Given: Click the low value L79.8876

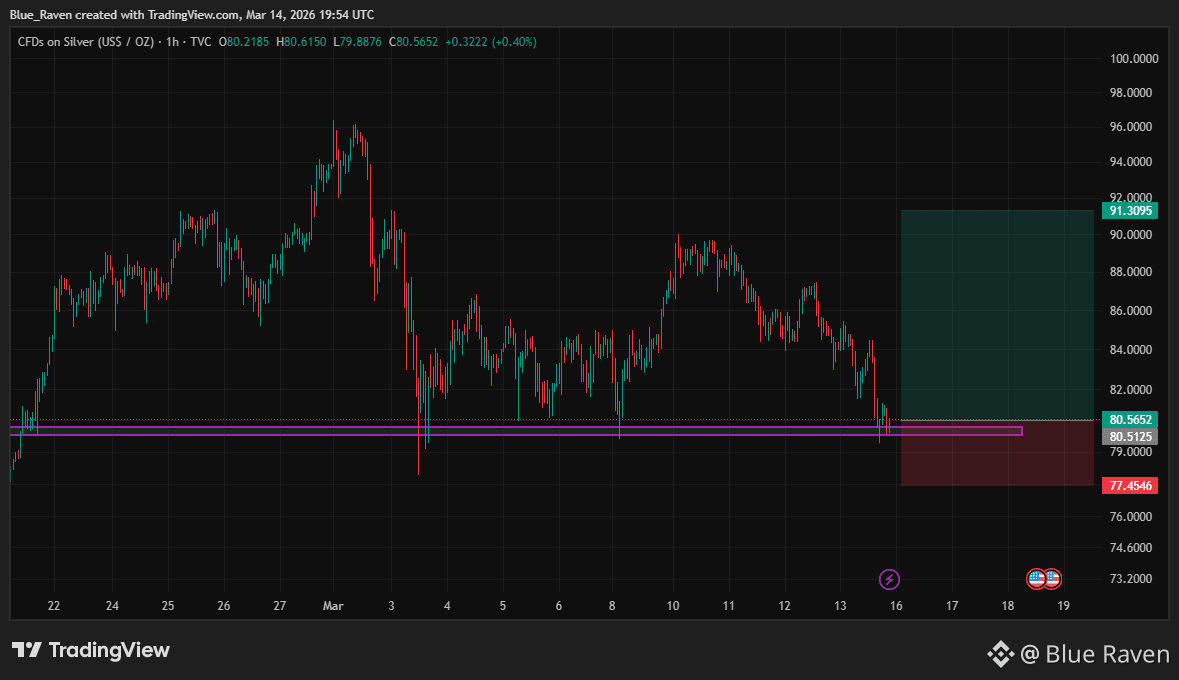Looking at the screenshot, I should 357,42.
